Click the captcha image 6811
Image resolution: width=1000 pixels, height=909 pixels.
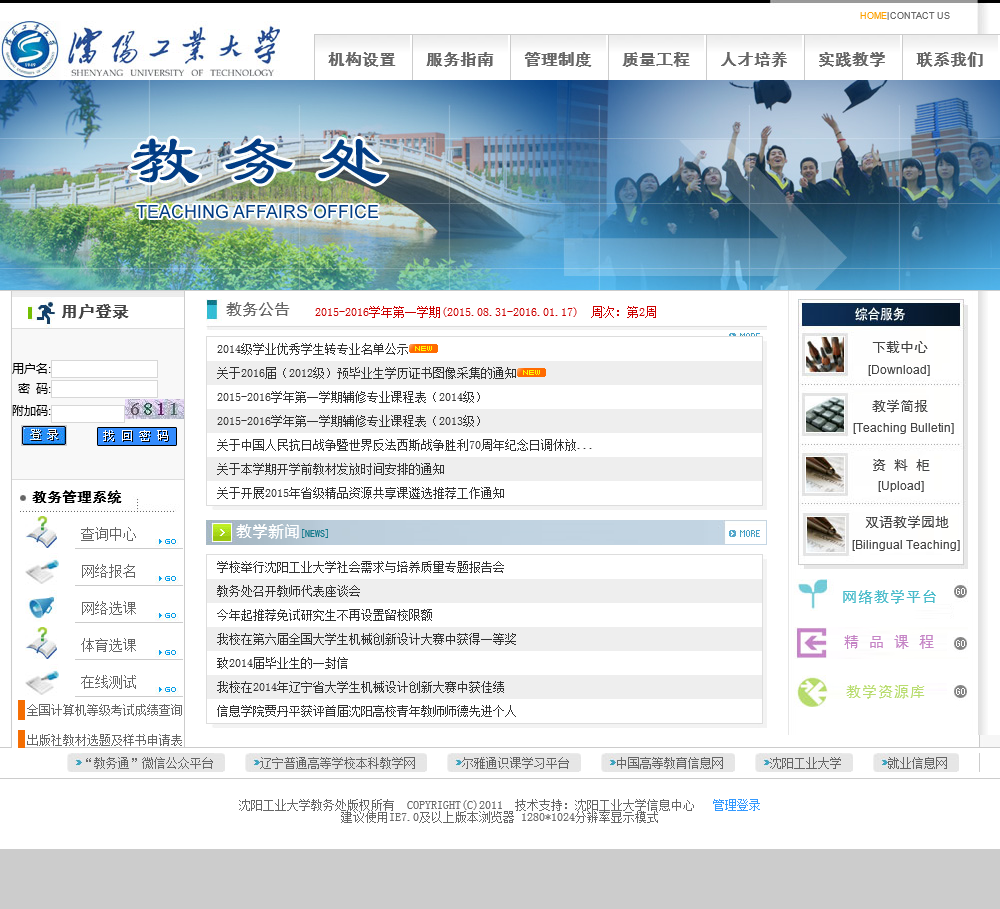point(153,409)
